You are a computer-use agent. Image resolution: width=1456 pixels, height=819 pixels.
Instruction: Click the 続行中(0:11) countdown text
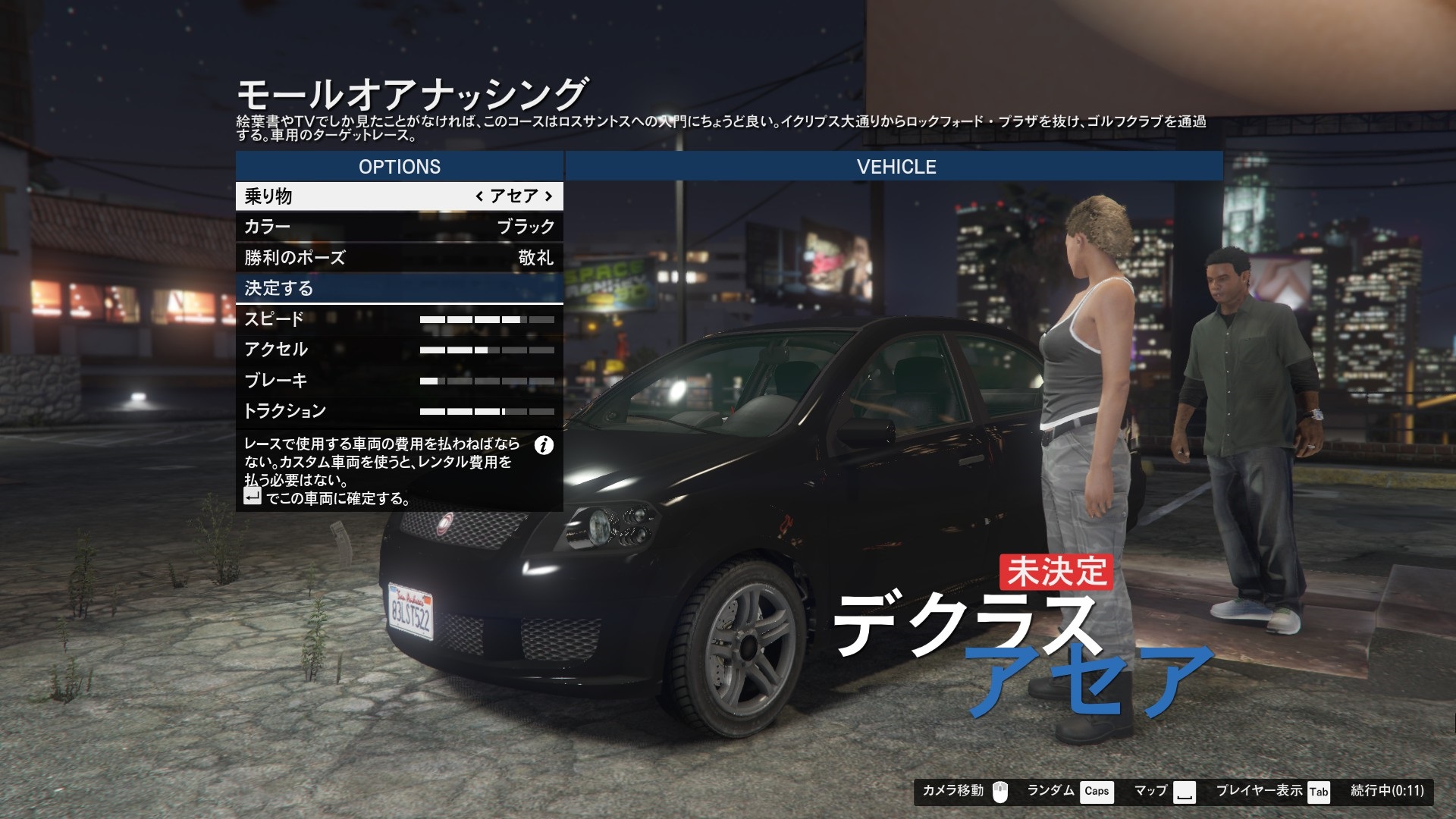[x=1387, y=791]
